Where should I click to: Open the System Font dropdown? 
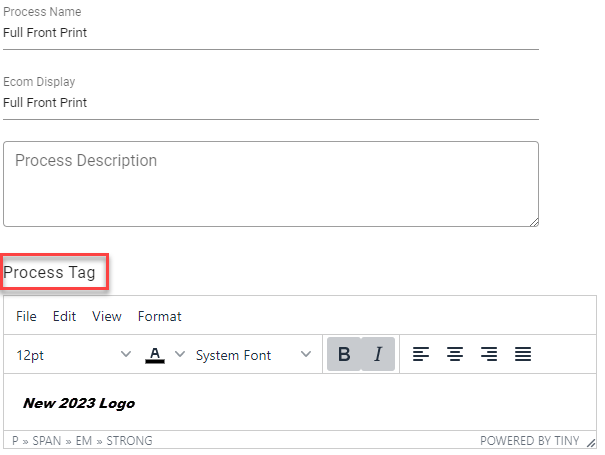pyautogui.click(x=254, y=354)
